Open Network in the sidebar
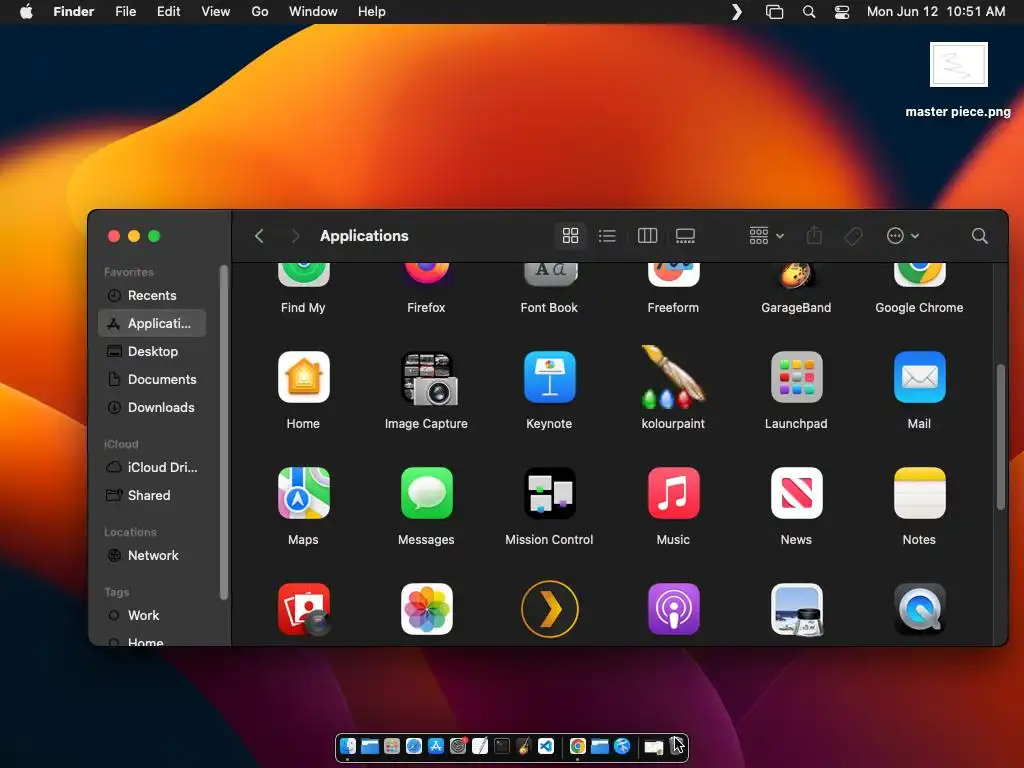 [152, 555]
